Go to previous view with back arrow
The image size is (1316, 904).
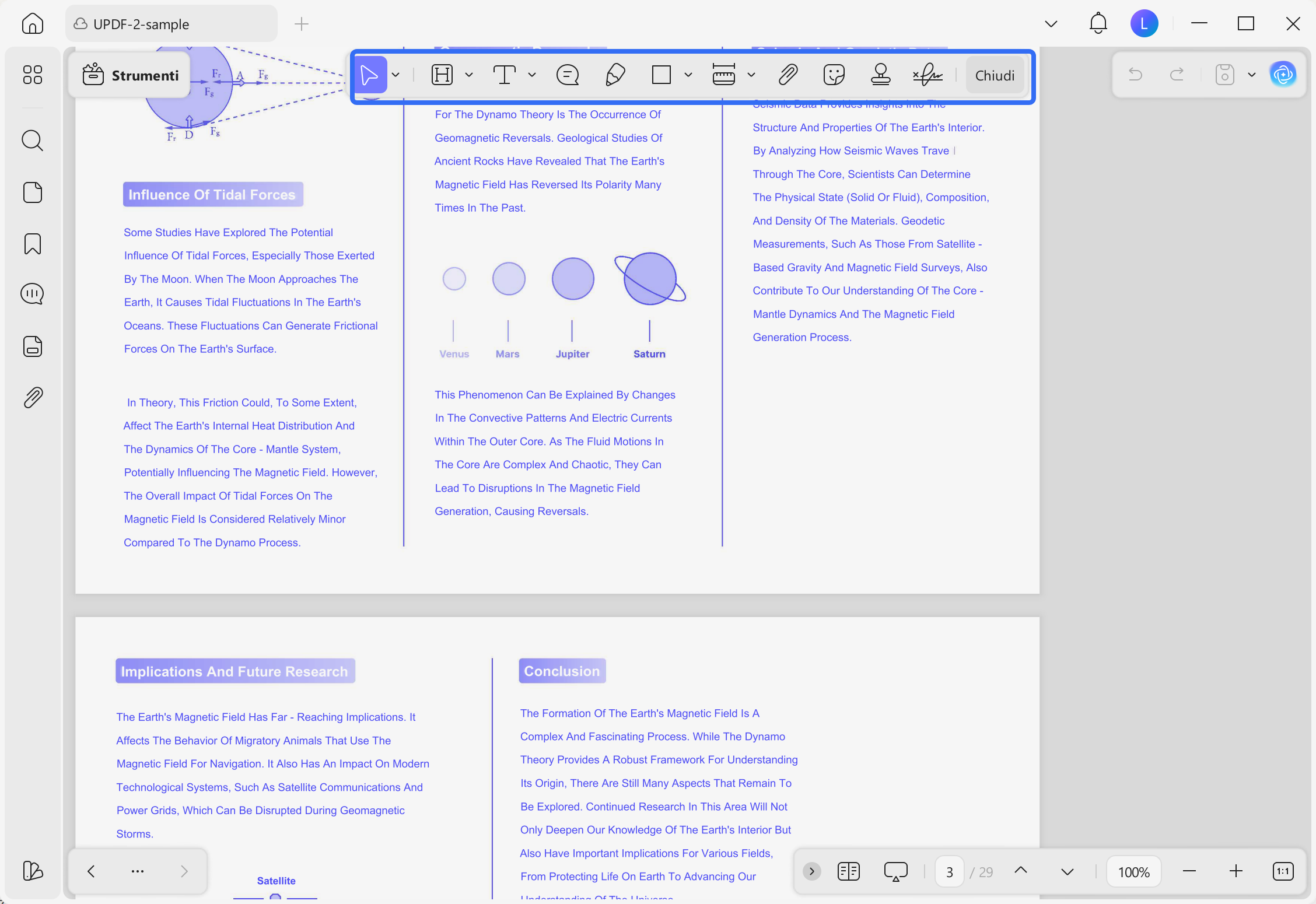pos(91,871)
